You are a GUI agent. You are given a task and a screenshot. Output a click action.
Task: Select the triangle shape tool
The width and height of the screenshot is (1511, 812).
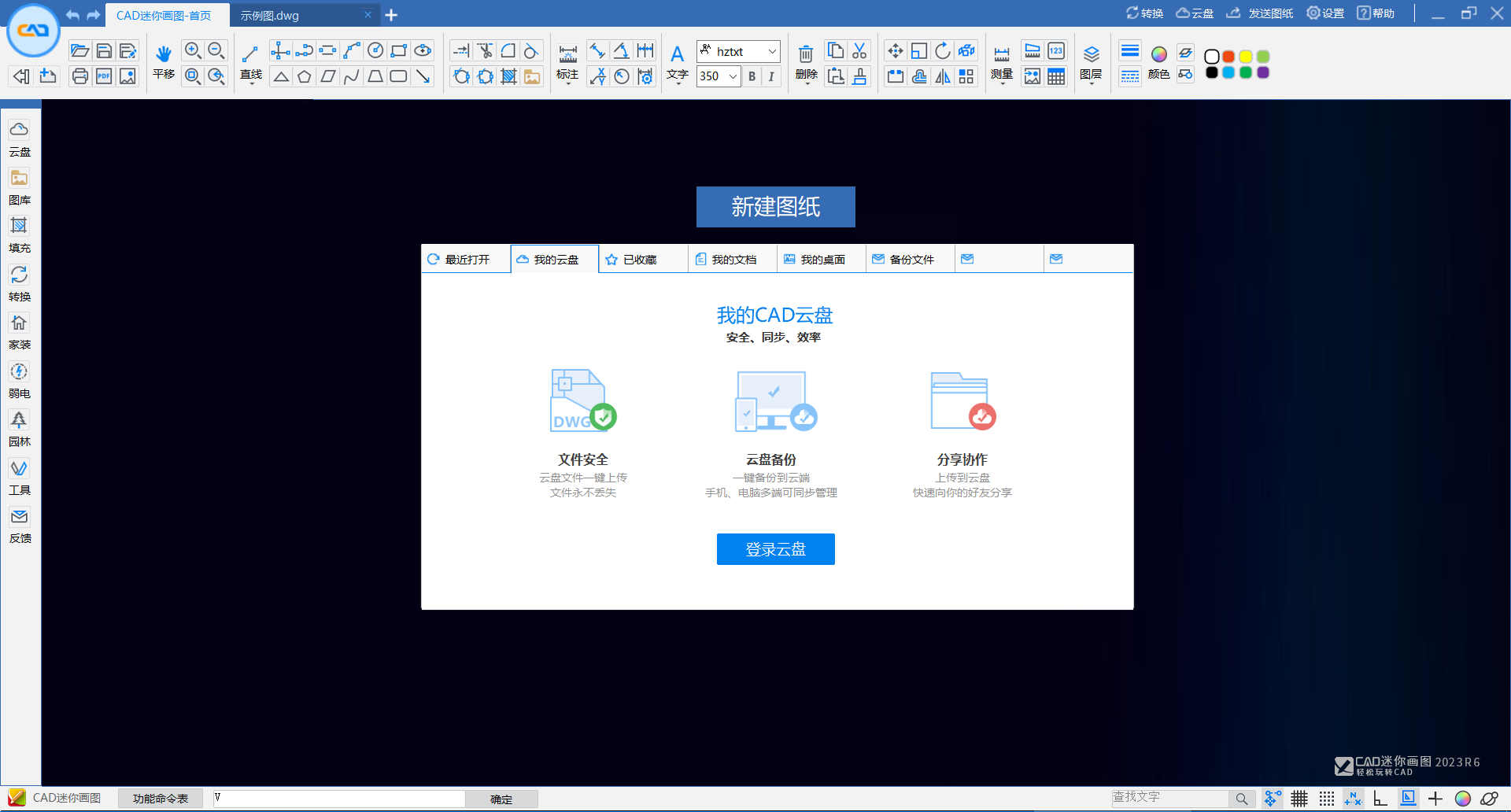(x=281, y=76)
